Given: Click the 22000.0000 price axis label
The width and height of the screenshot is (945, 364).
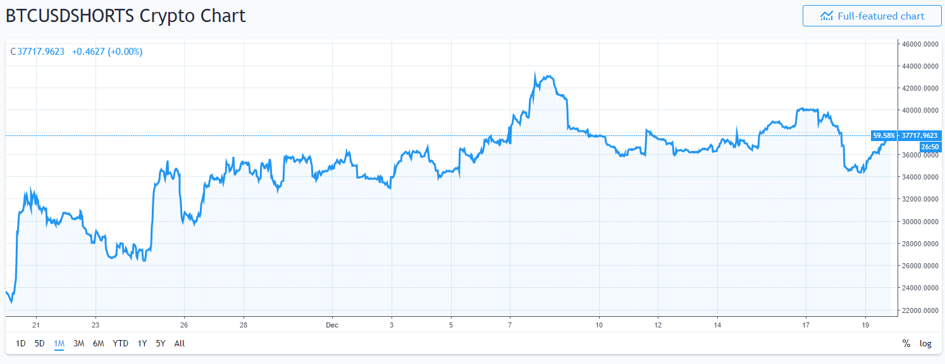Looking at the screenshot, I should point(920,310).
